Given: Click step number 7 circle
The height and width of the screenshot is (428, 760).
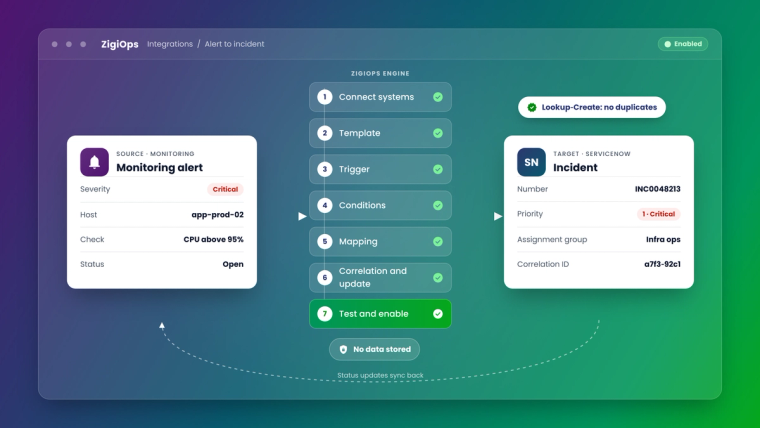Looking at the screenshot, I should tap(325, 314).
